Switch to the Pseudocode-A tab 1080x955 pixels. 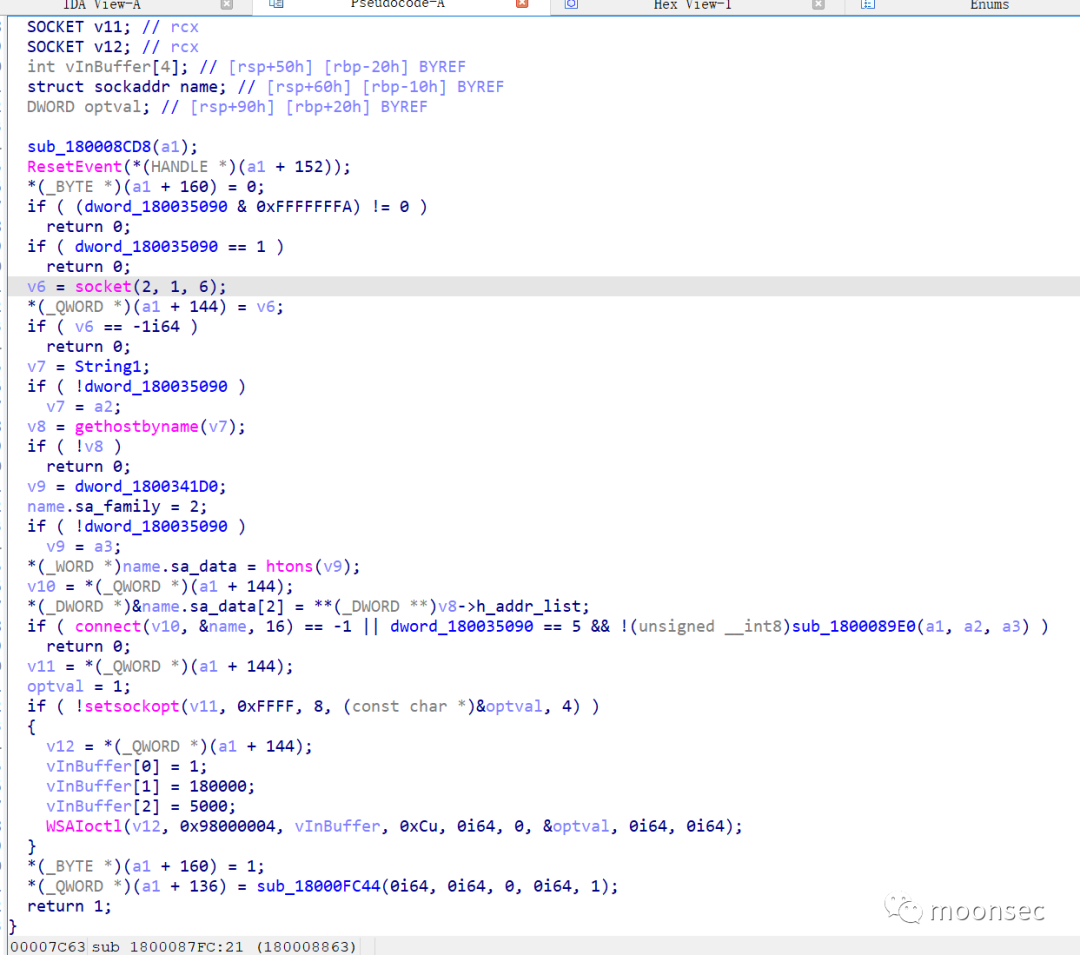click(397, 5)
